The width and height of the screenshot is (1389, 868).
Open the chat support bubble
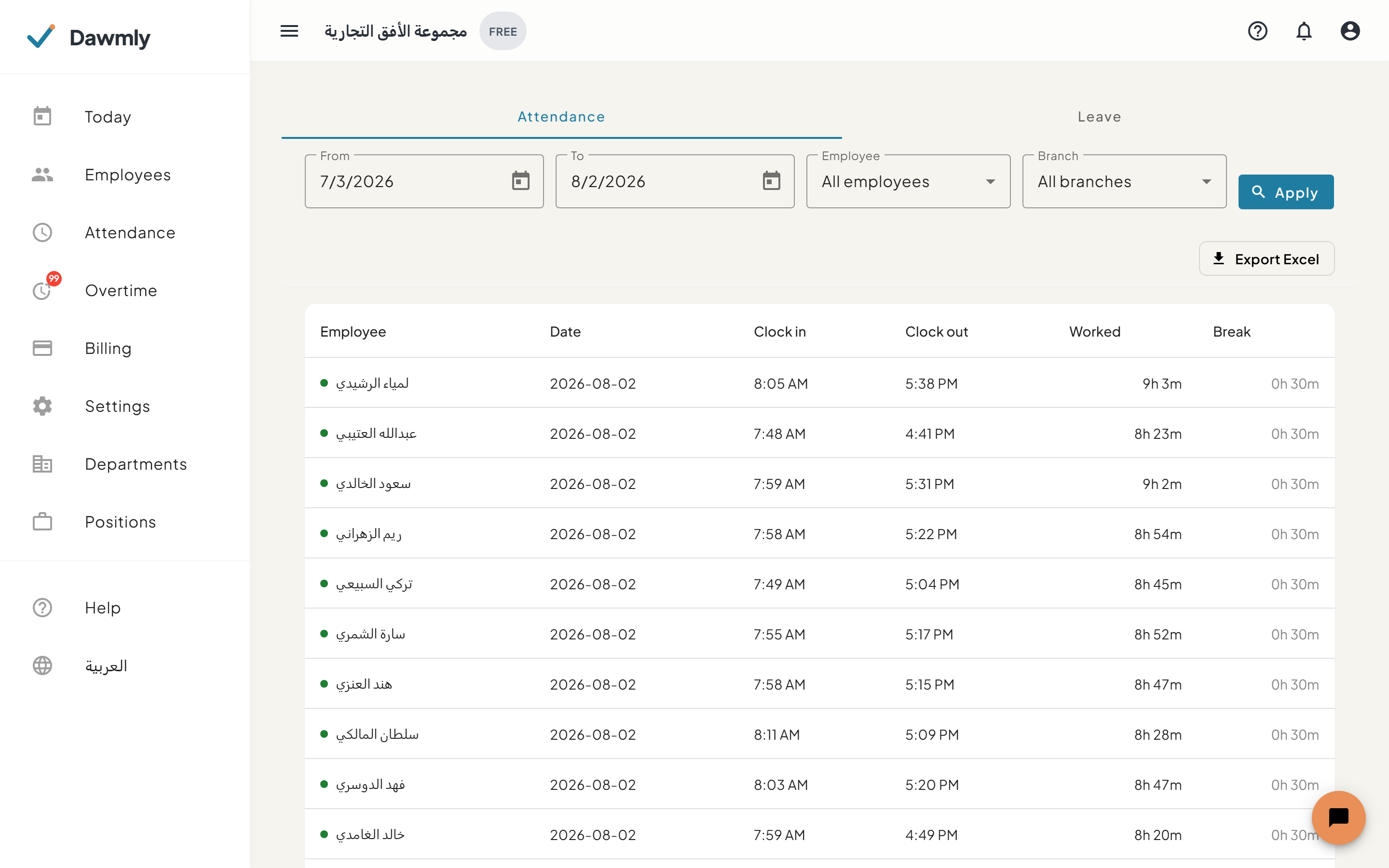[x=1338, y=817]
